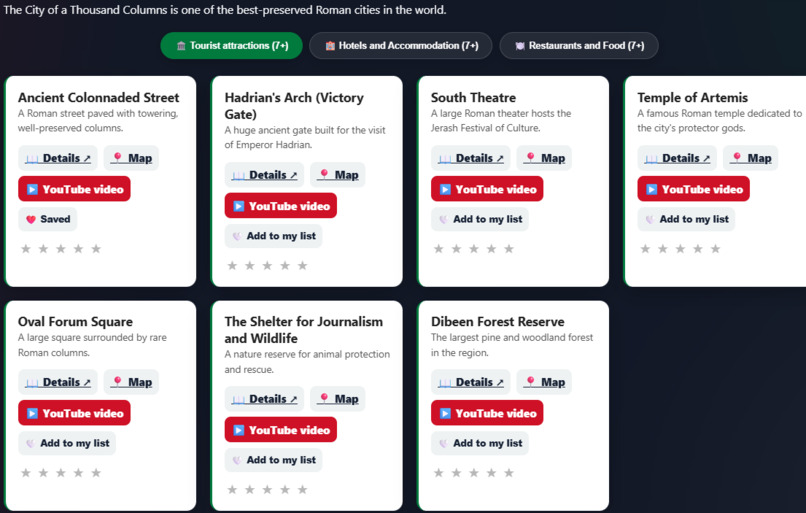Open Details for South Theatre
Viewport: 806px width, 513px height.
tap(471, 158)
